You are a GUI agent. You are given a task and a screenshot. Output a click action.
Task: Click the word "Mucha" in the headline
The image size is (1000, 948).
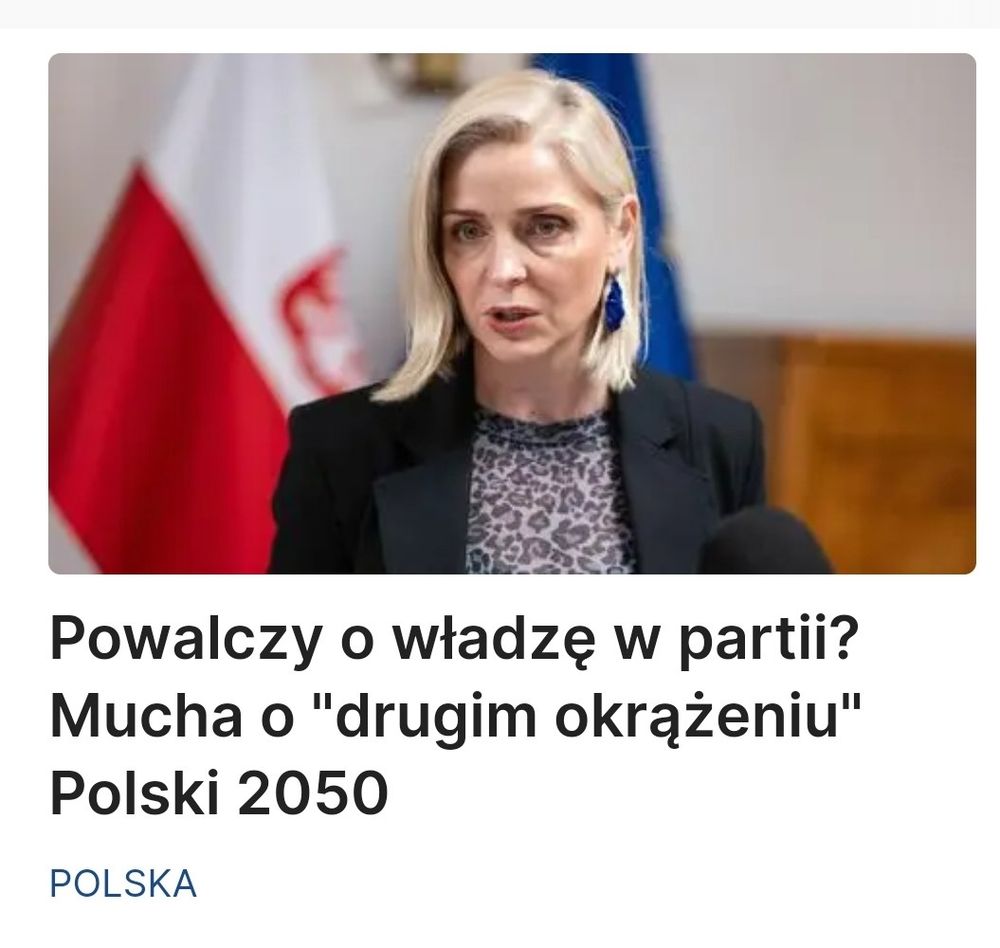tap(146, 717)
